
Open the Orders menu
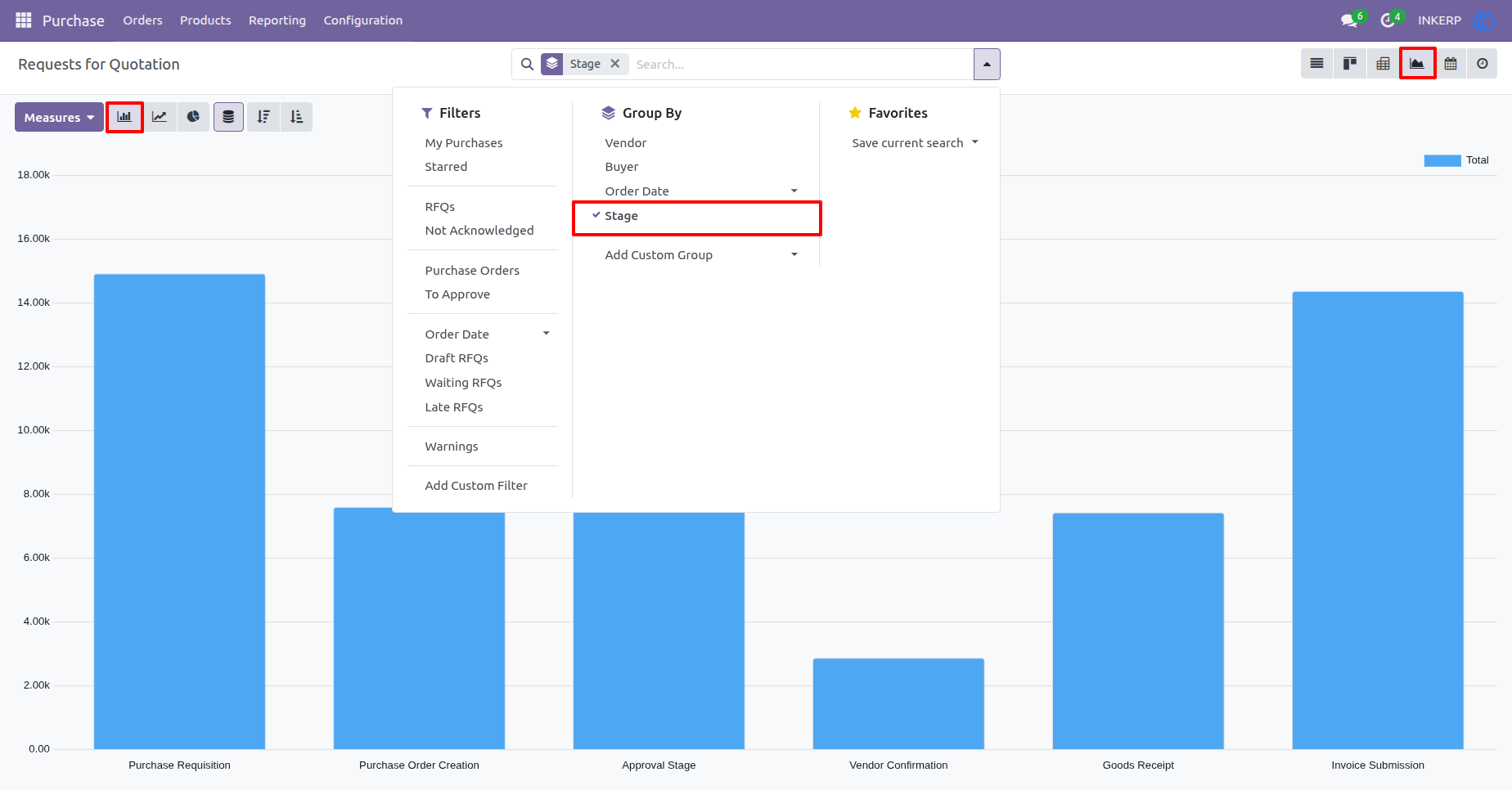click(142, 20)
